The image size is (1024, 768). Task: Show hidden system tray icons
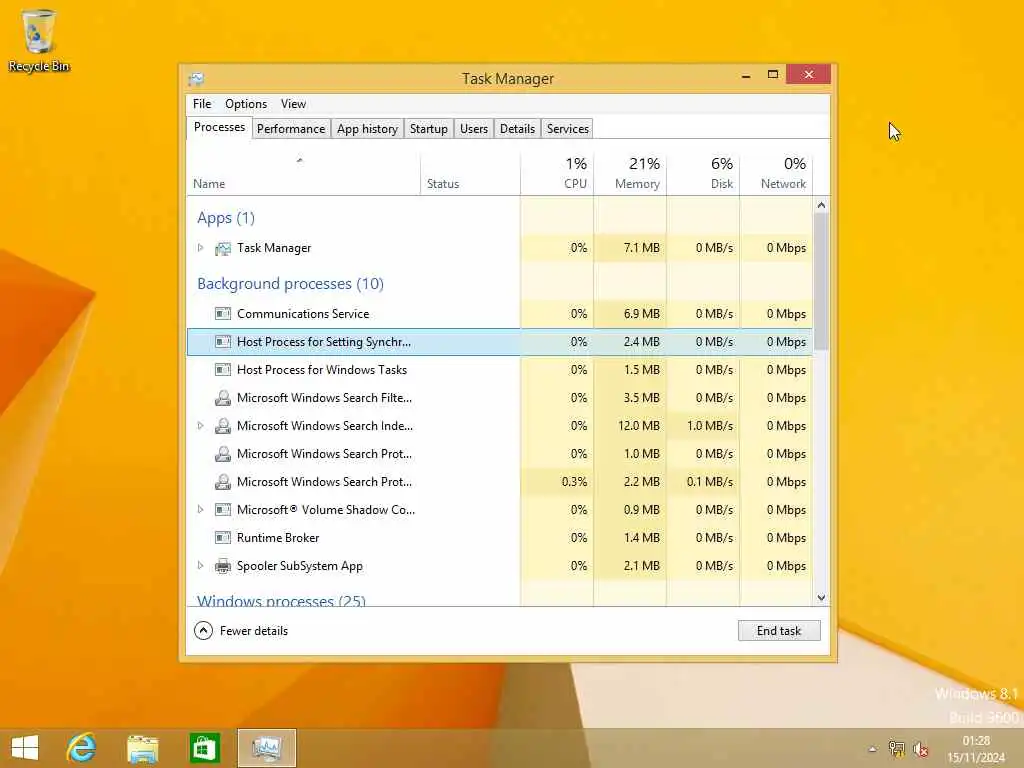pos(872,749)
